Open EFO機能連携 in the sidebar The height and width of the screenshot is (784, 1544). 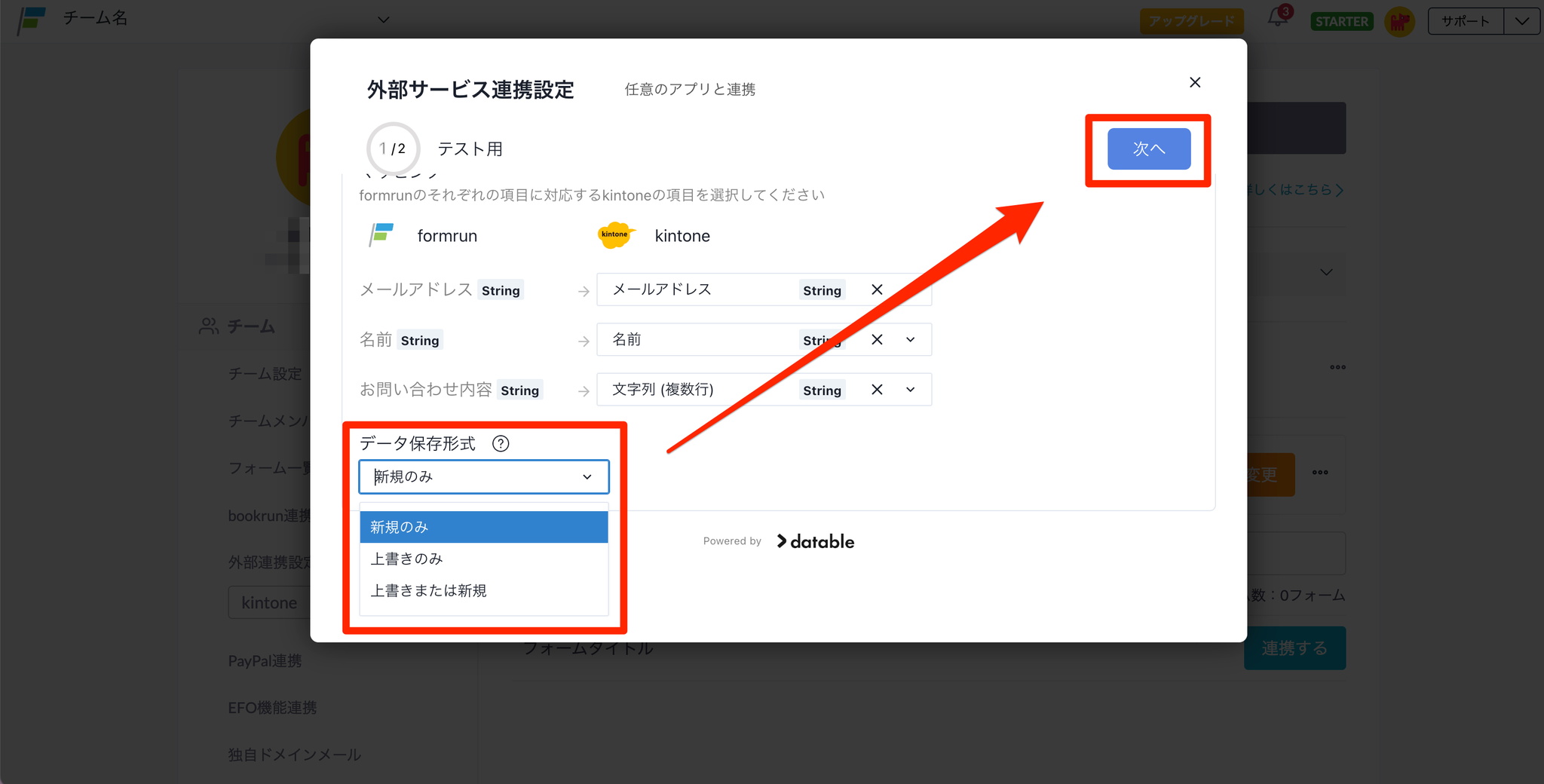273,708
